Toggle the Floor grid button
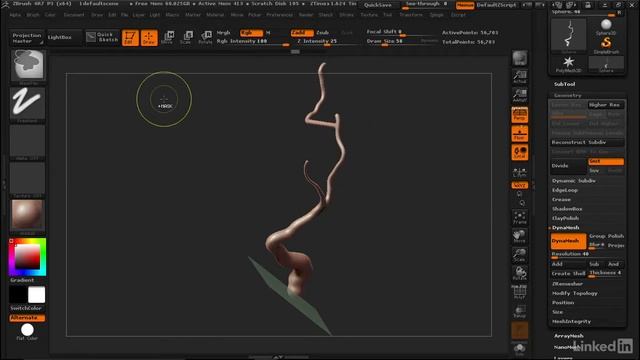Screen dimensions: 640x360 pyautogui.click(x=520, y=133)
